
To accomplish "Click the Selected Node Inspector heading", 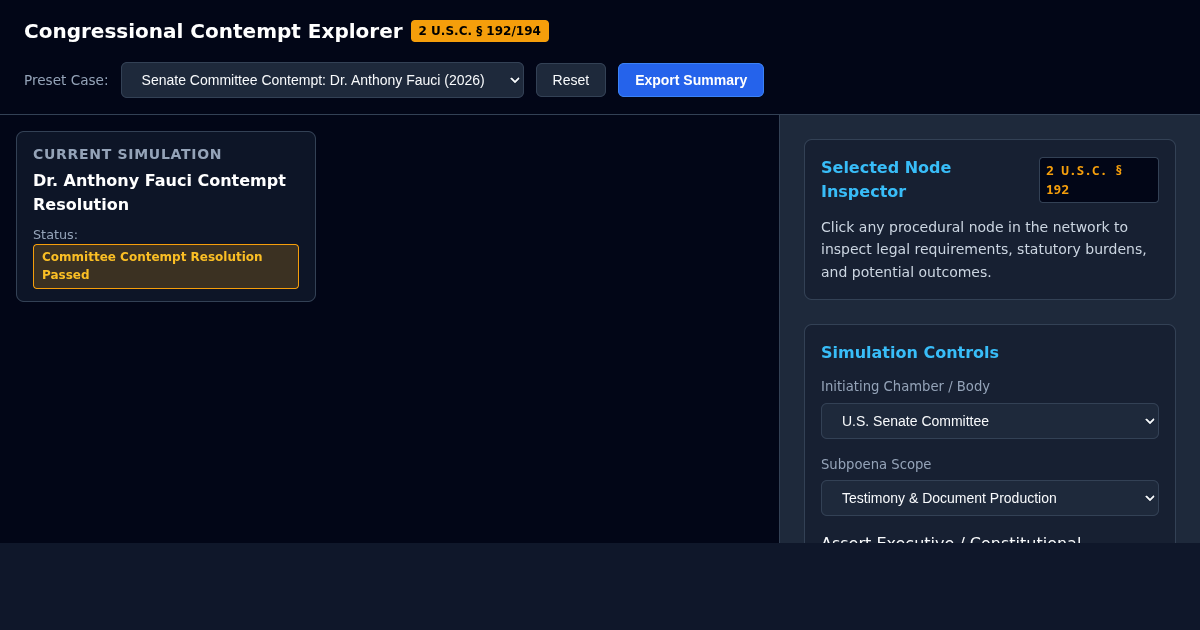I will pos(886,179).
